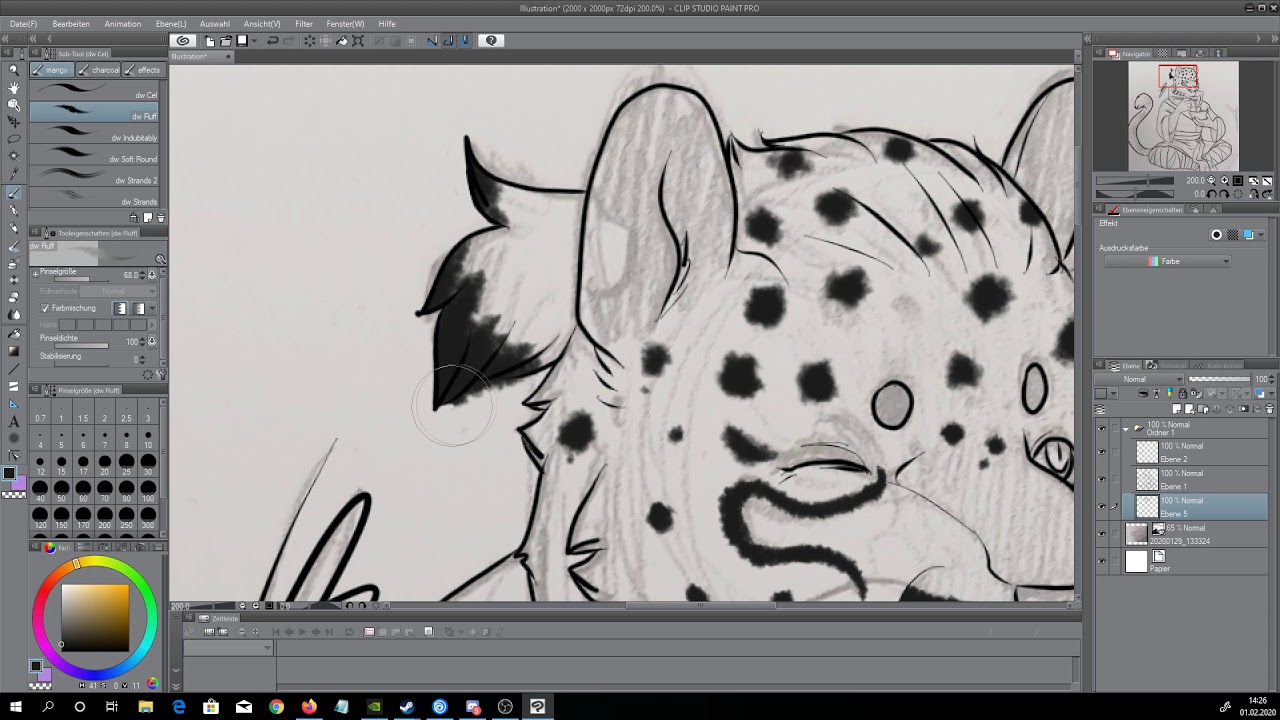Hide Ebene 2 layer eye
1280x720 pixels.
click(x=1102, y=452)
